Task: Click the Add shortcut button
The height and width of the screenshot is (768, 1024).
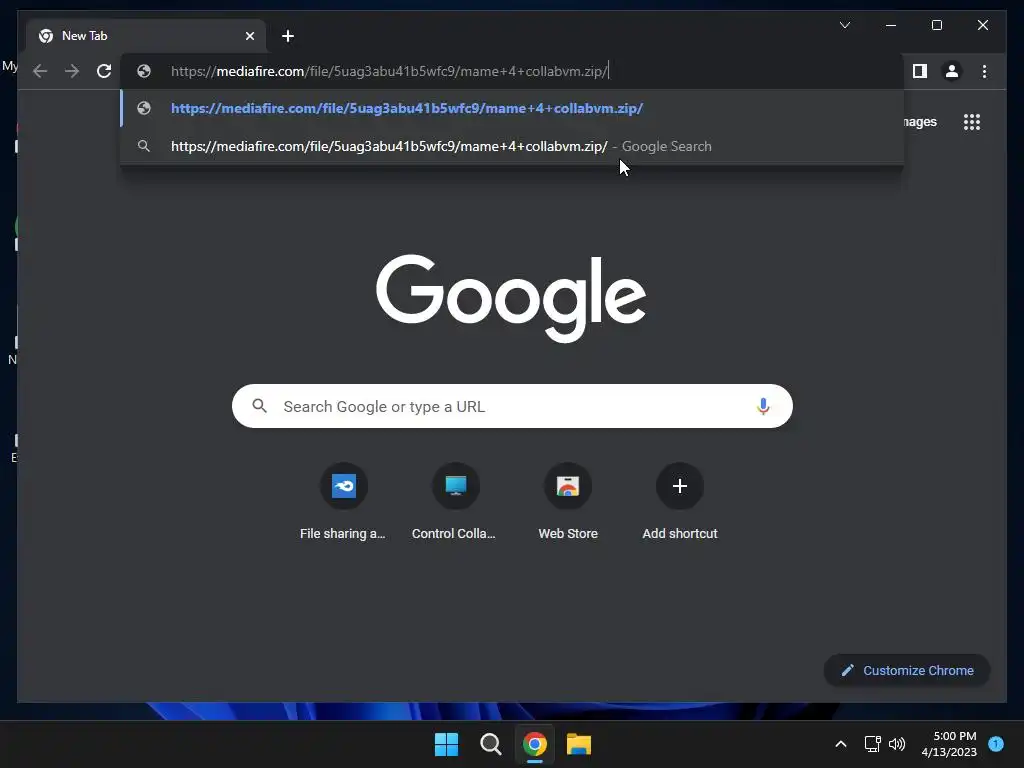Action: 680,502
